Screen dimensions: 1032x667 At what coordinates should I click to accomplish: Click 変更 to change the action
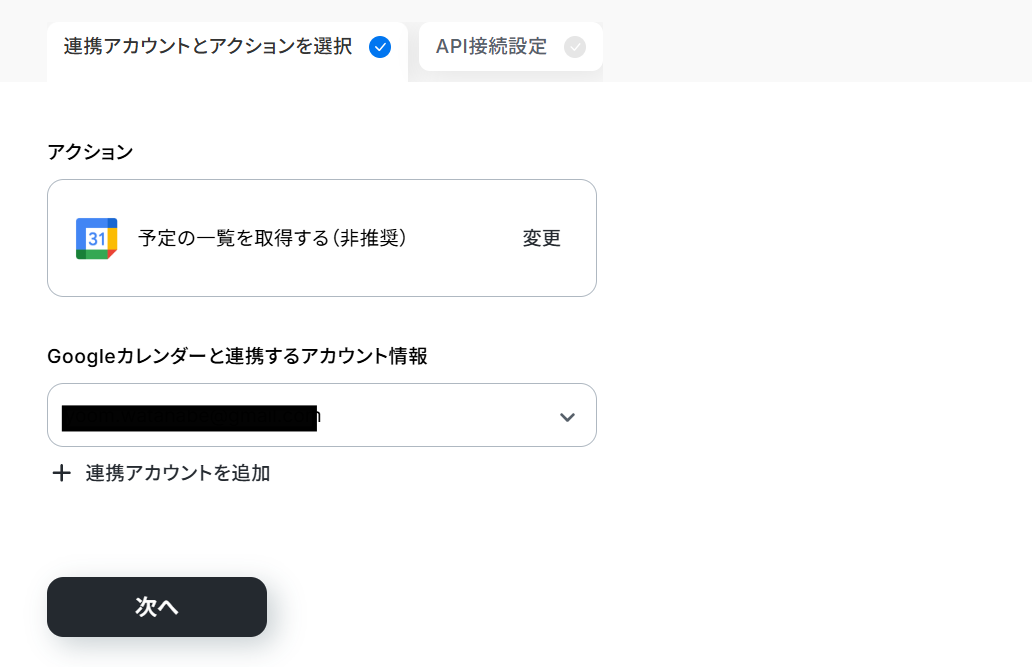click(x=542, y=238)
